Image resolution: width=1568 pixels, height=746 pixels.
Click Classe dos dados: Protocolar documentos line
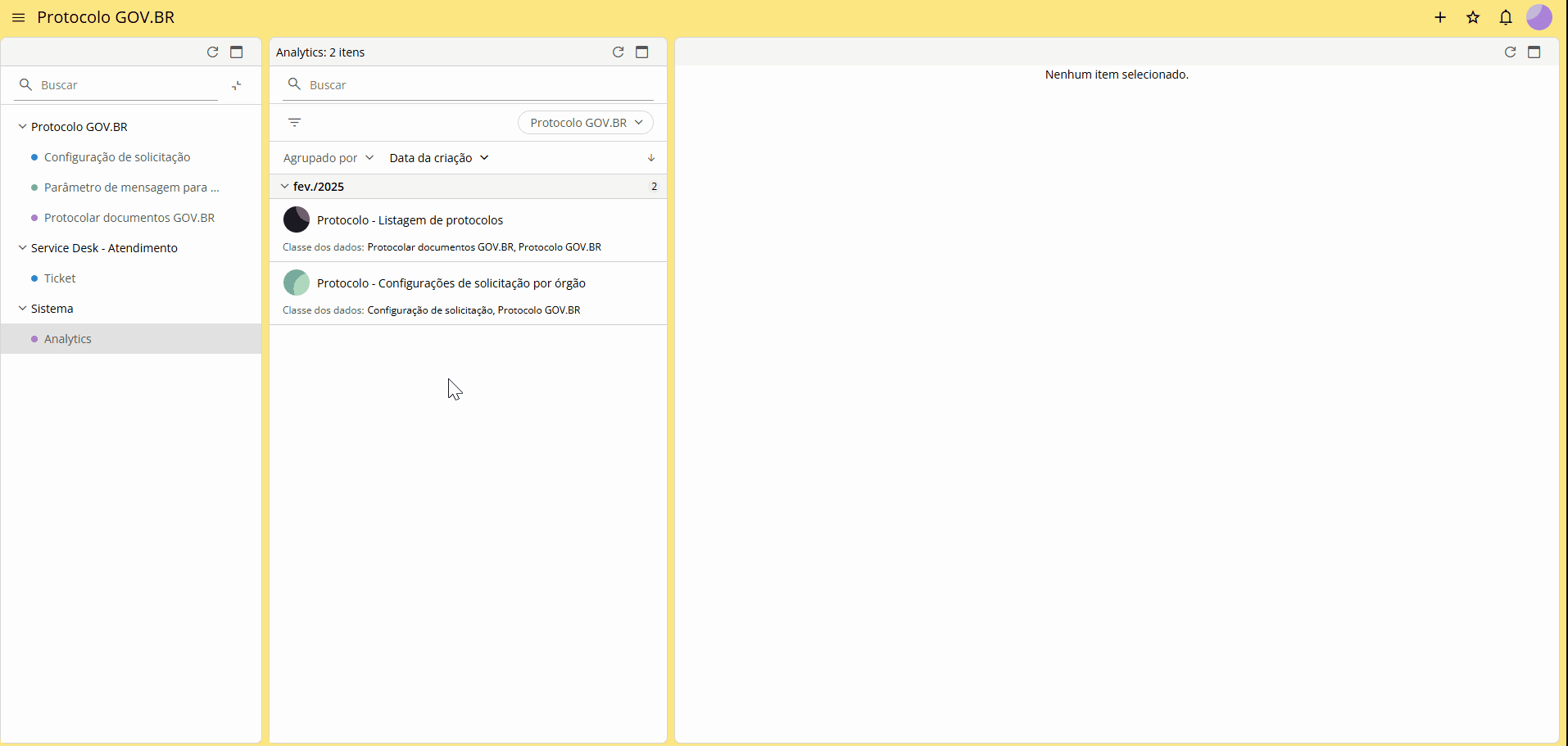tap(442, 247)
